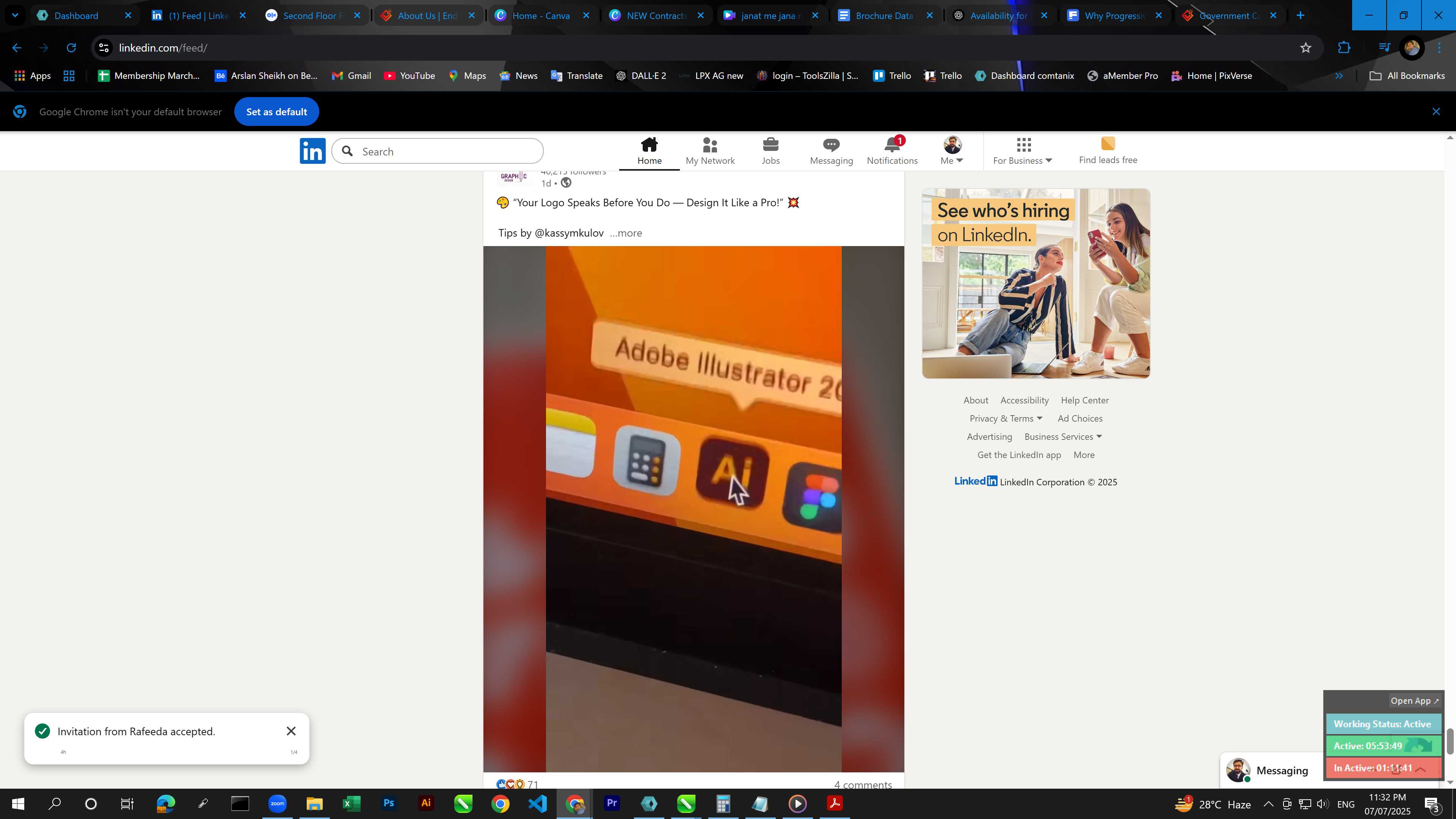Viewport: 1456px width, 819px height.
Task: Open the Advertising link
Action: pos(989,436)
